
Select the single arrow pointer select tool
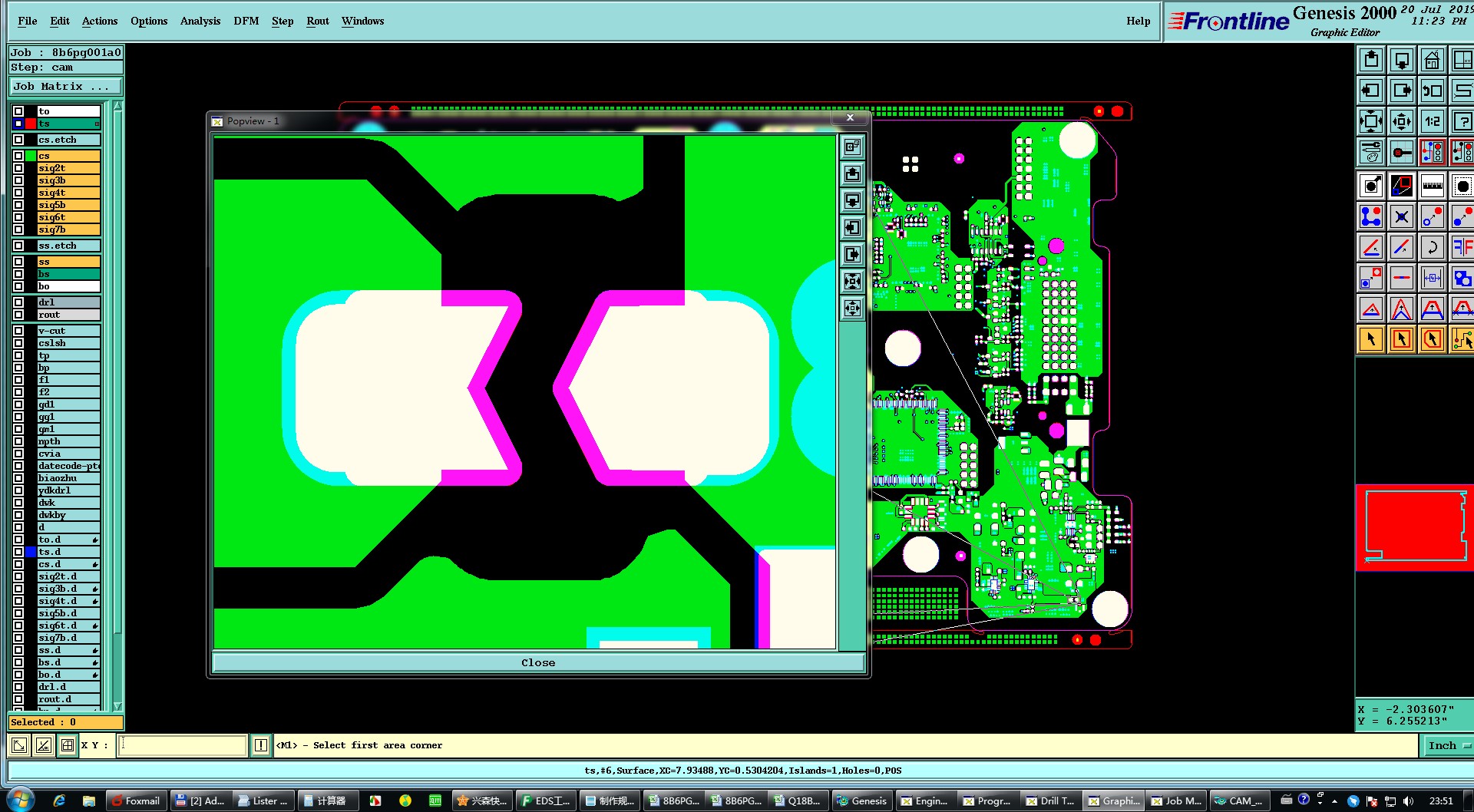coord(1371,339)
